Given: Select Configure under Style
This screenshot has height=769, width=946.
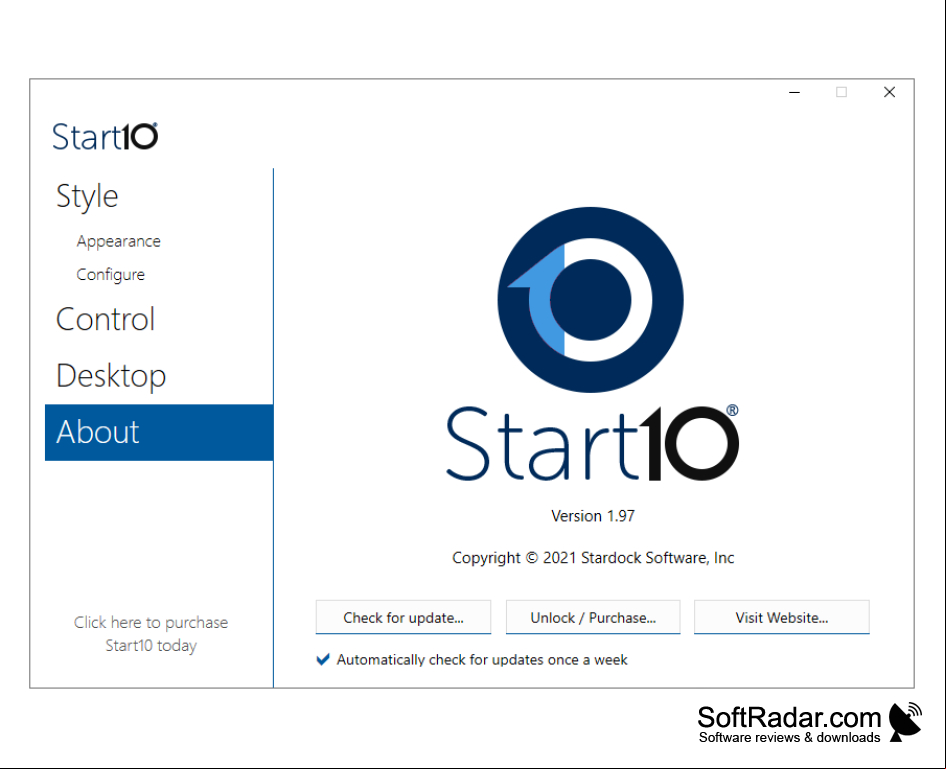Looking at the screenshot, I should coord(110,275).
